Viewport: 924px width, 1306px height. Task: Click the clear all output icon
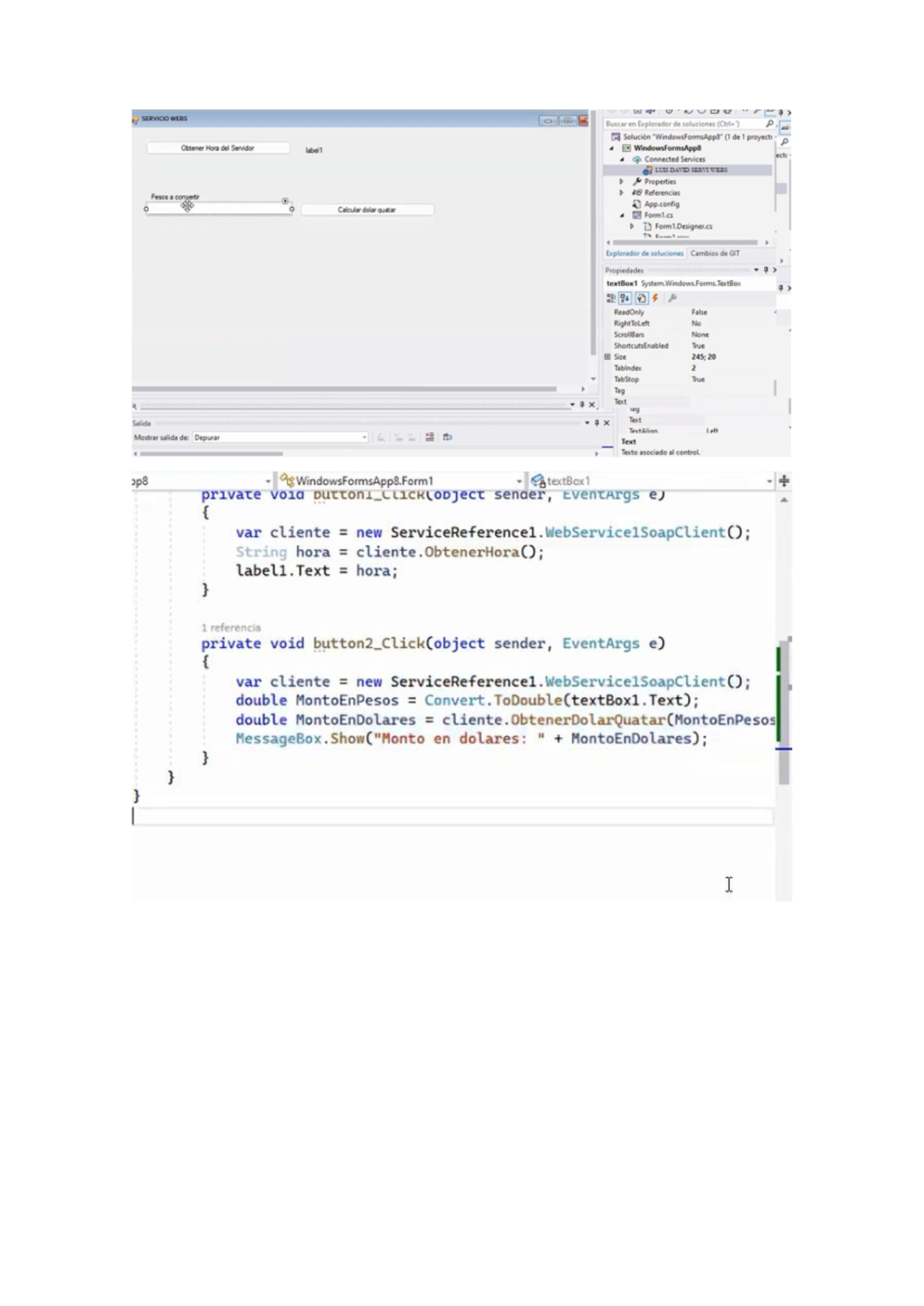(430, 437)
